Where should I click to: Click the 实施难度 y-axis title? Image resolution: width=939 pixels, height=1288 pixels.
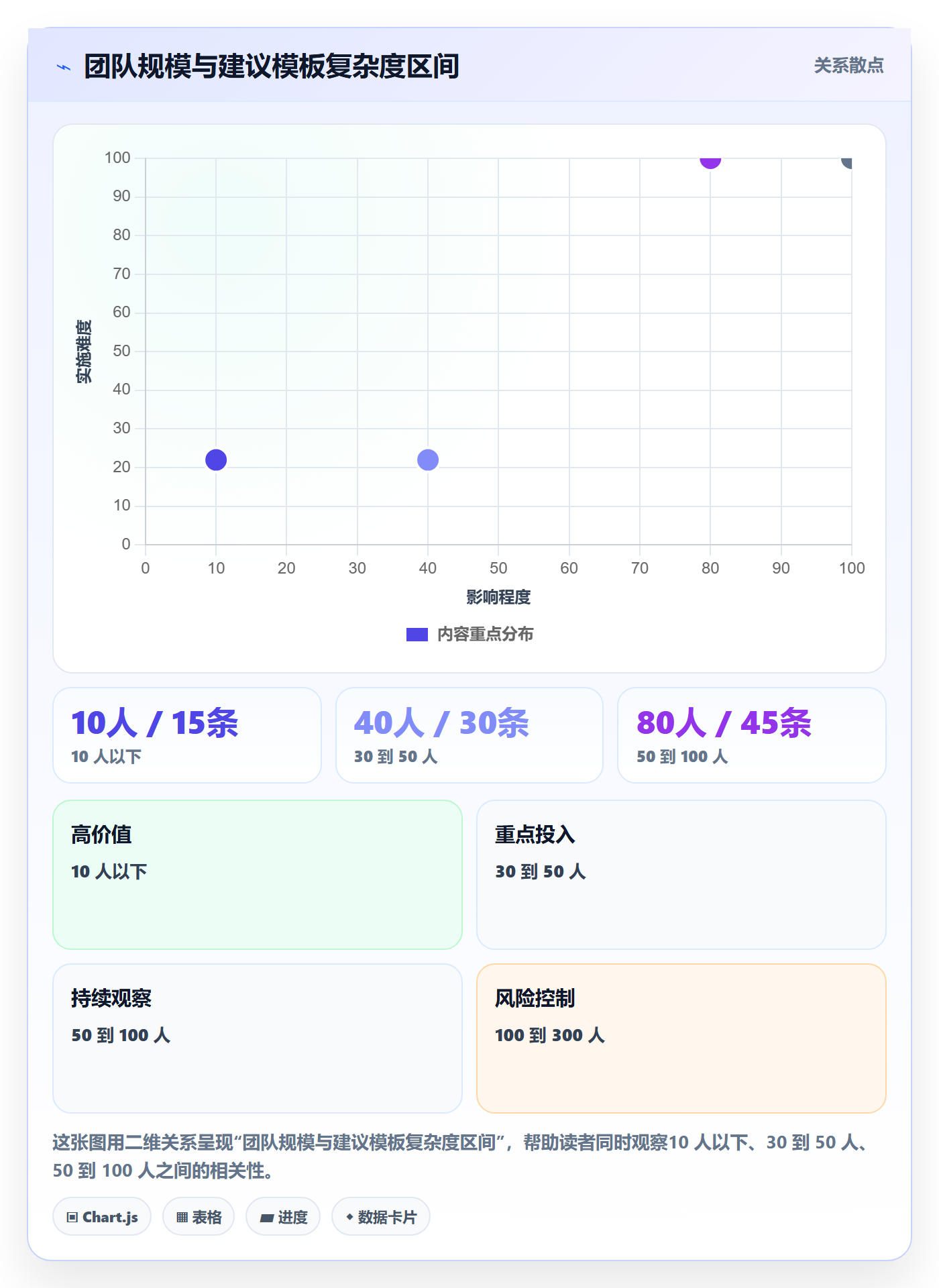pyautogui.click(x=84, y=352)
